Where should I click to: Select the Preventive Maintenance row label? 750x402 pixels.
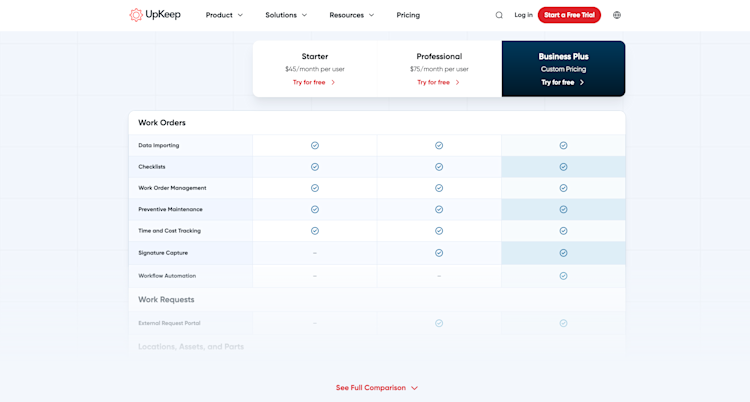170,210
